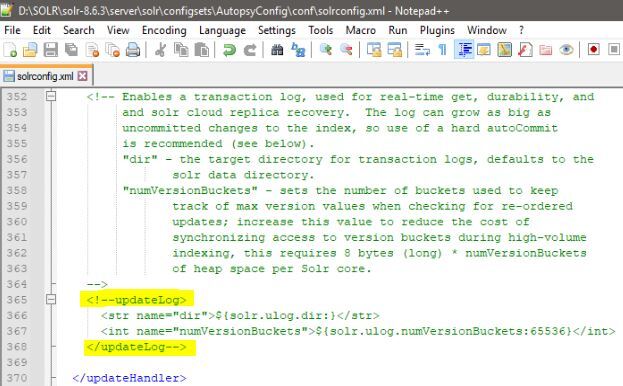Image resolution: width=623 pixels, height=386 pixels.
Task: Collapse the fold marker at line 365
Action: click(x=51, y=299)
